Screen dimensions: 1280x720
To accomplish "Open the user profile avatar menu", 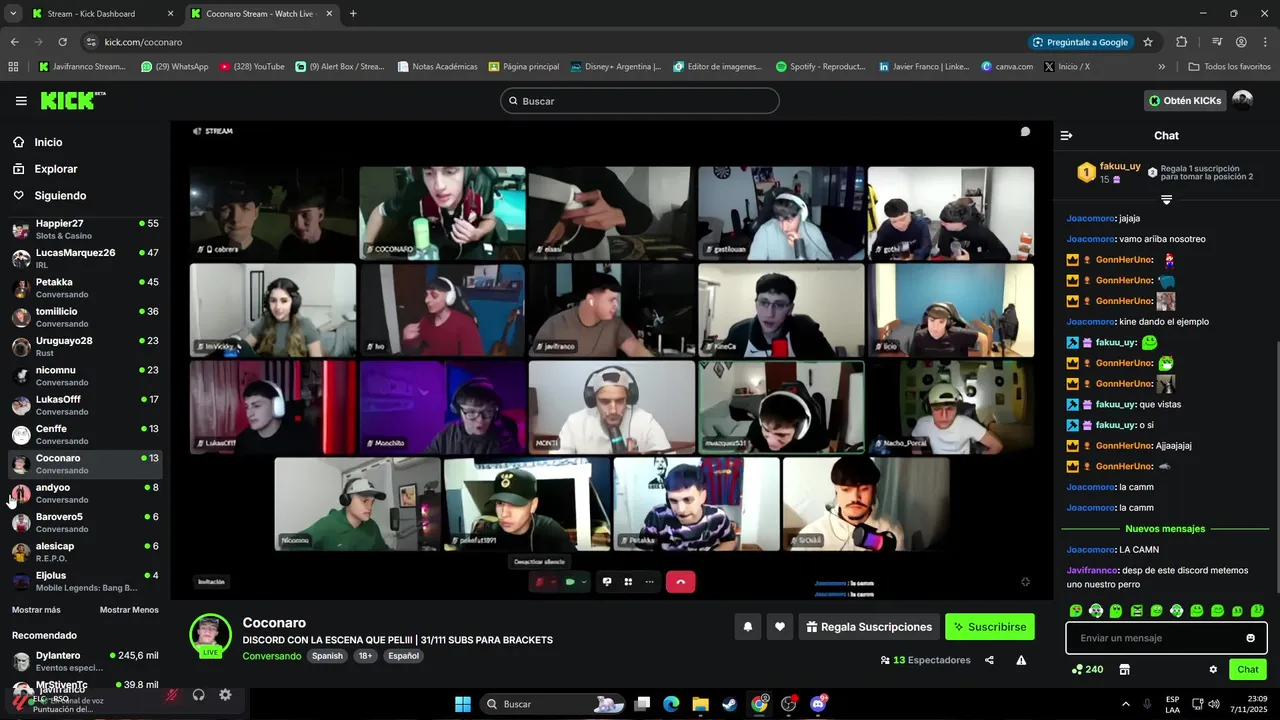I will tap(1242, 101).
